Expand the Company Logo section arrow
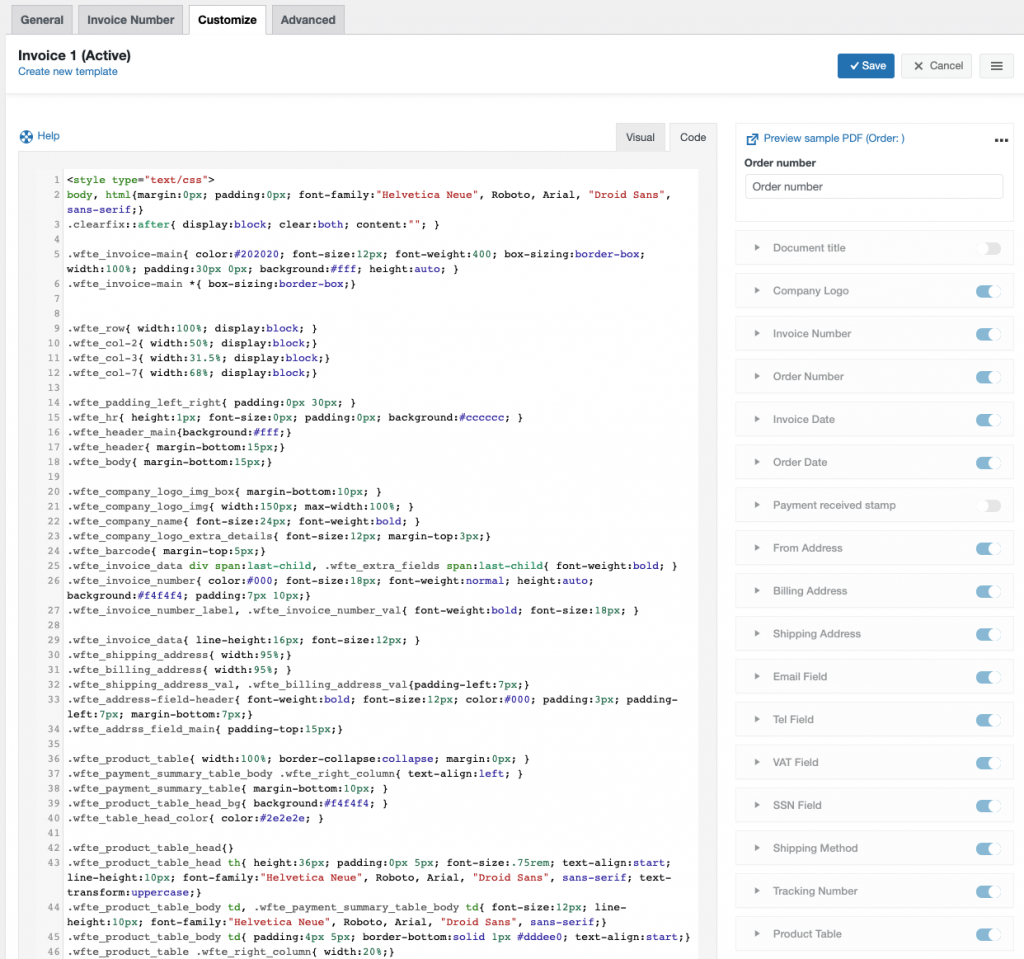The image size is (1024, 959). (757, 291)
